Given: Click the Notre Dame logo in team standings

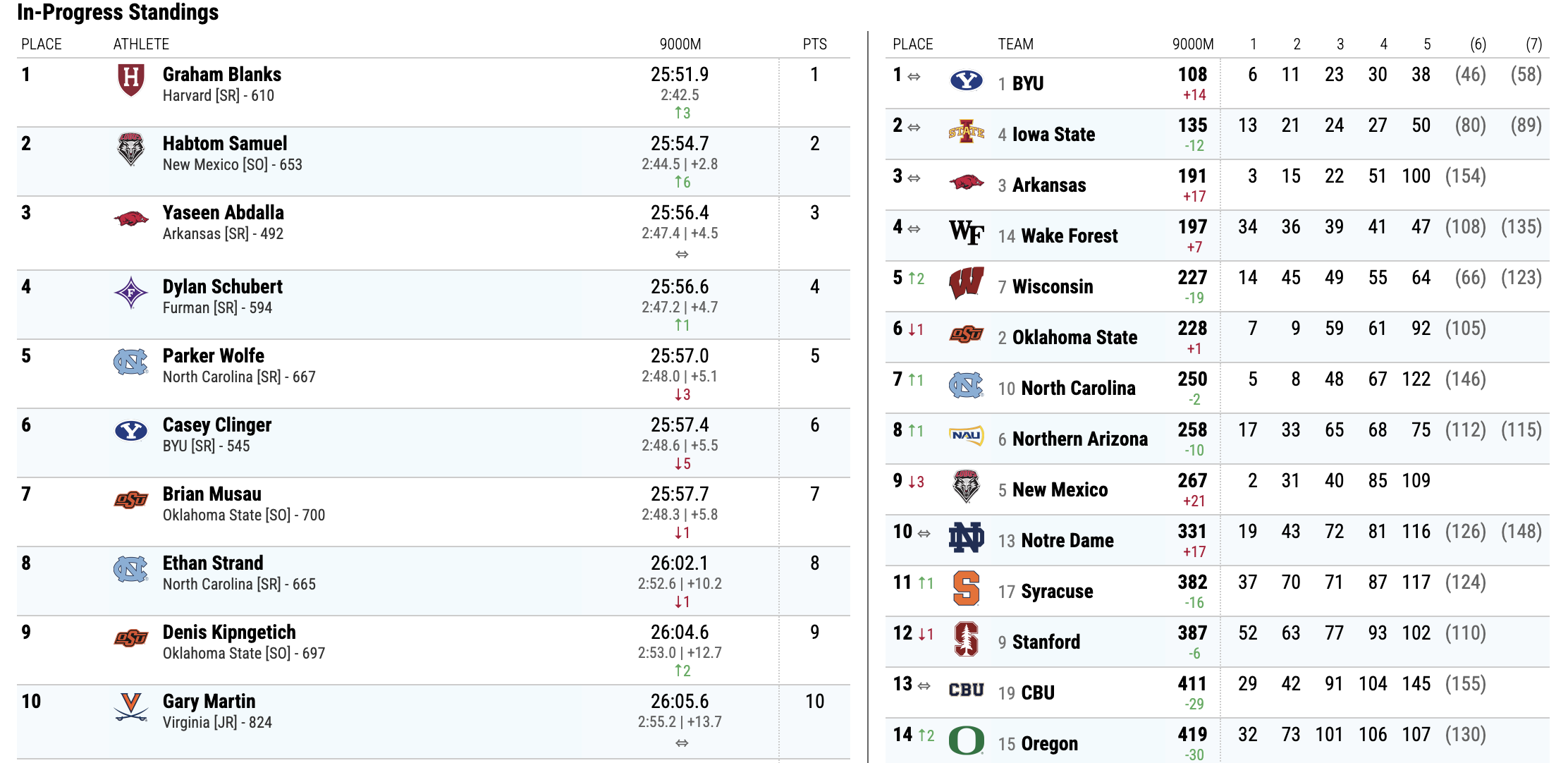Looking at the screenshot, I should 966,538.
